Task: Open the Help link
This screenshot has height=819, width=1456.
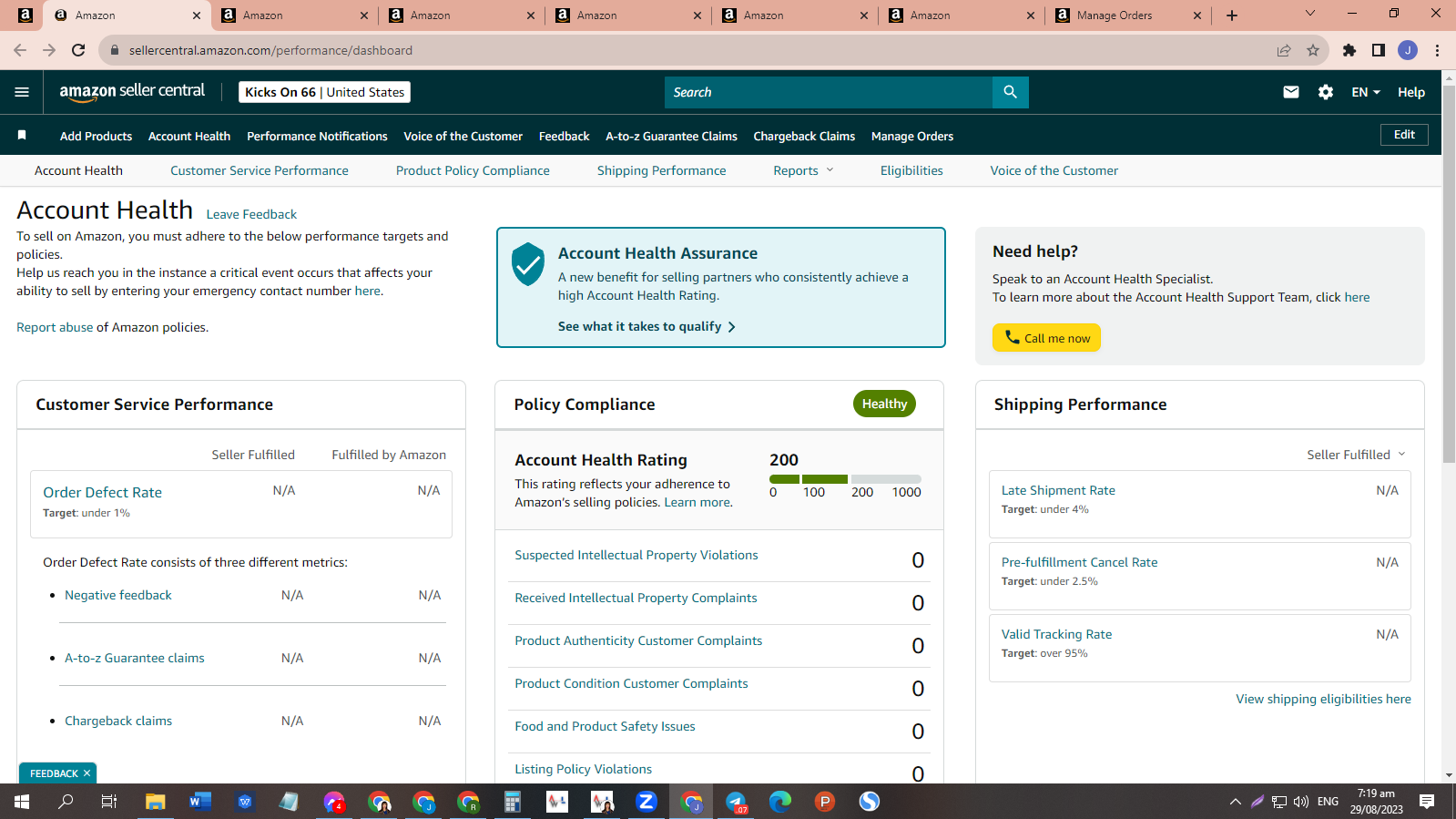Action: (x=1411, y=92)
